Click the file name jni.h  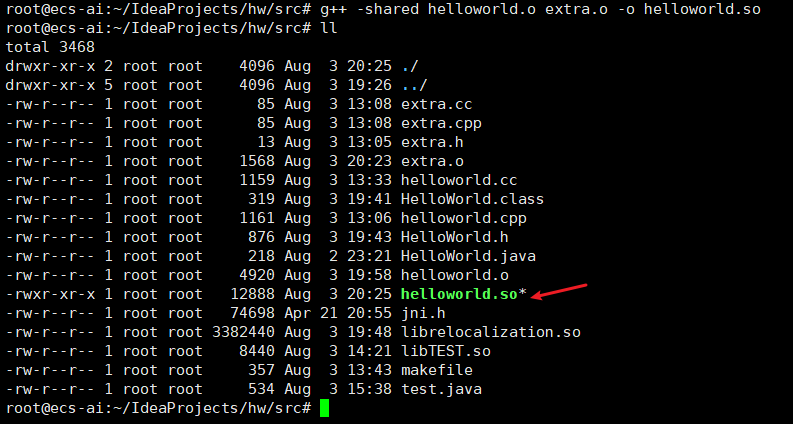pos(423,313)
